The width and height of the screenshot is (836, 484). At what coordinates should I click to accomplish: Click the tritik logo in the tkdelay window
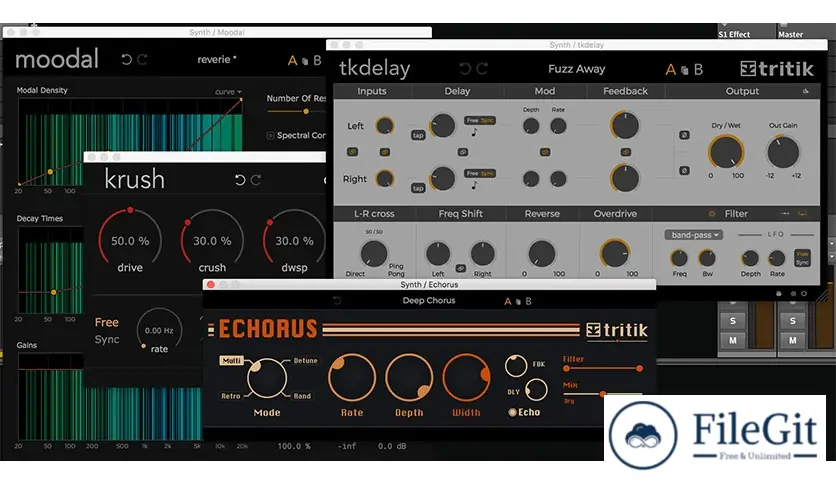[x=777, y=69]
